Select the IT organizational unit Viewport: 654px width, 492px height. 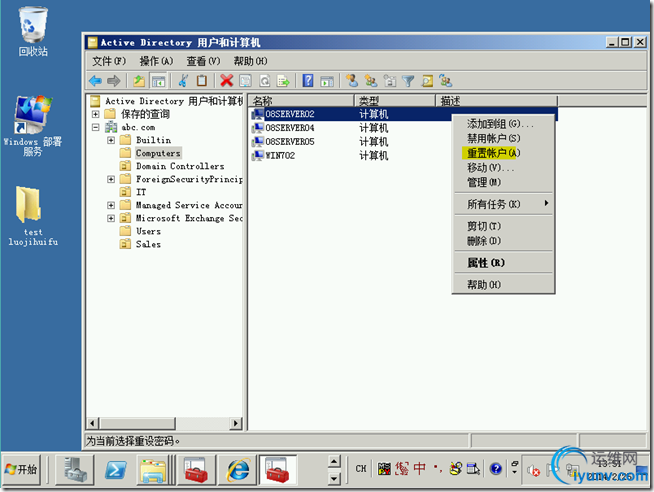[141, 192]
